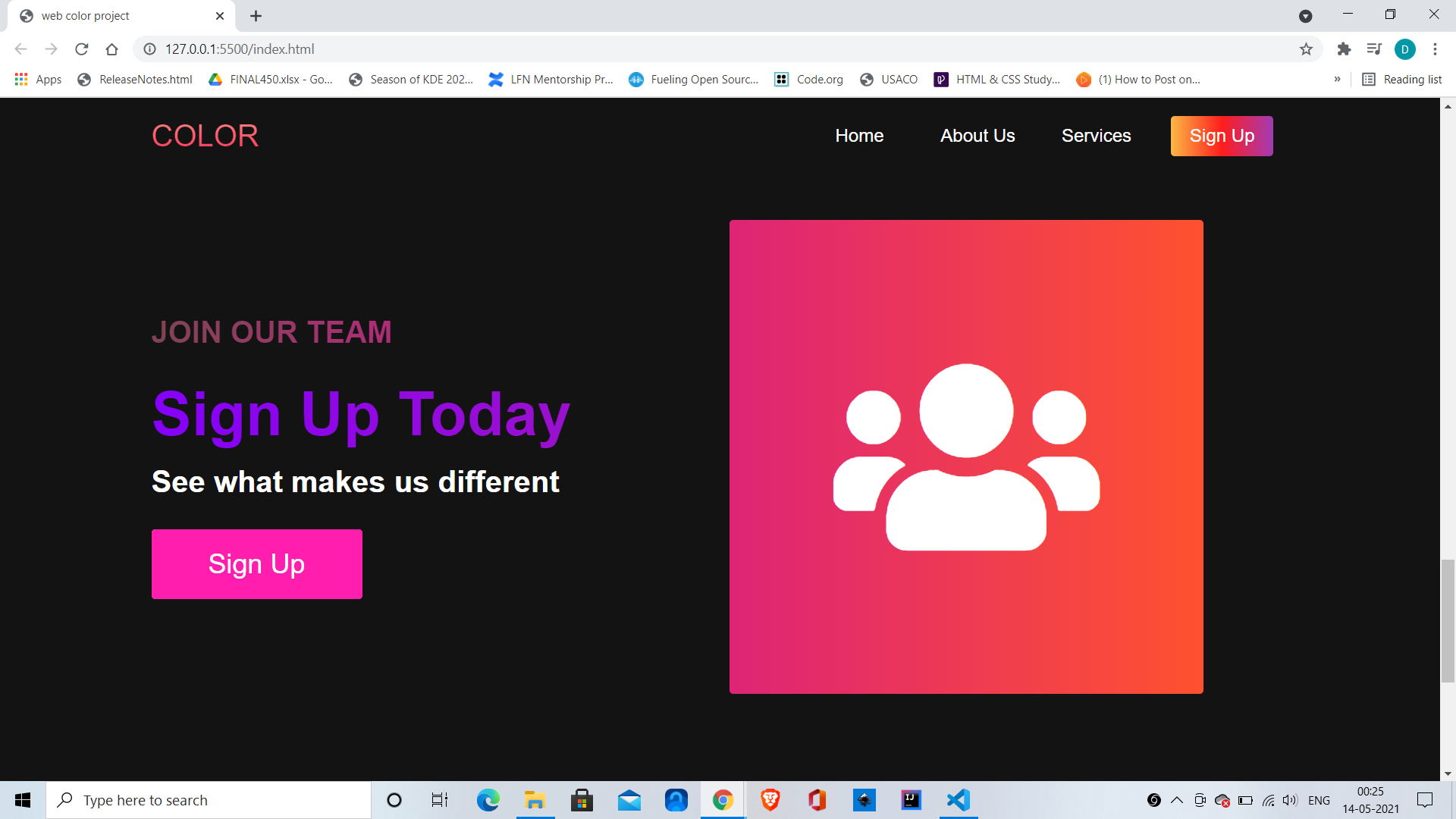Click the browser back navigation arrow

click(x=20, y=49)
